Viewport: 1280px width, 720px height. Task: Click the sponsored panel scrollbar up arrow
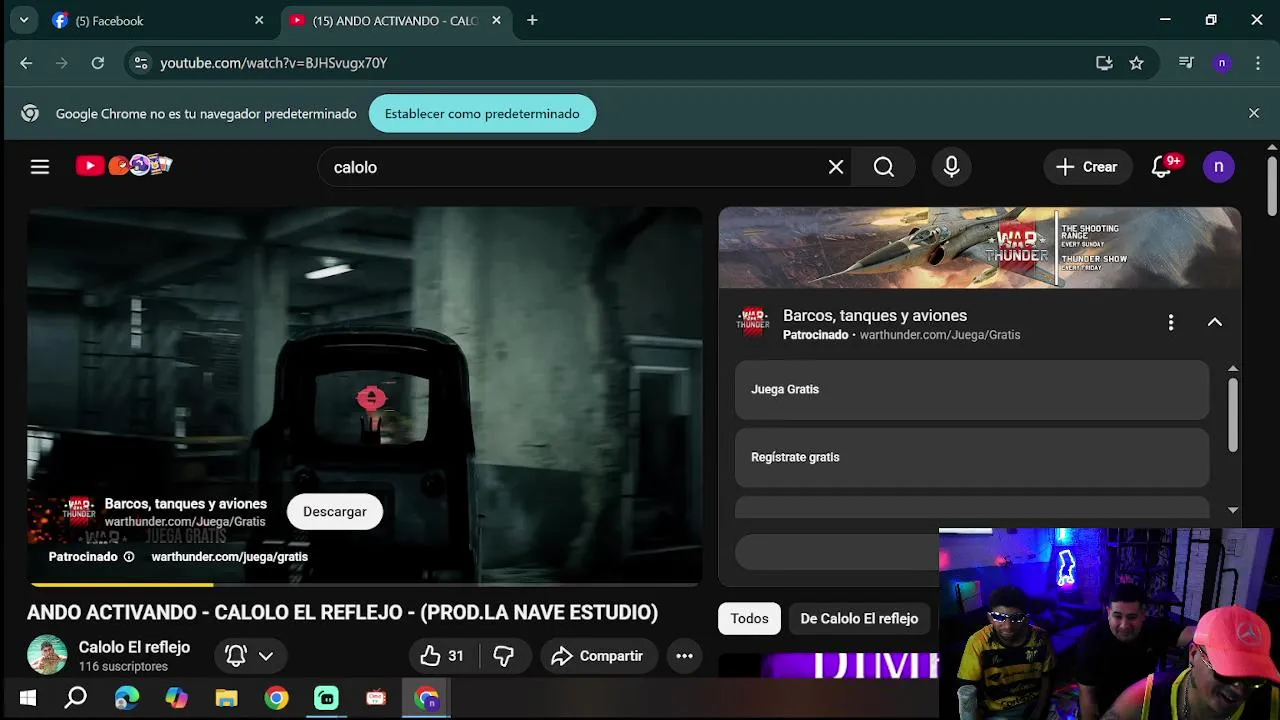(x=1233, y=369)
